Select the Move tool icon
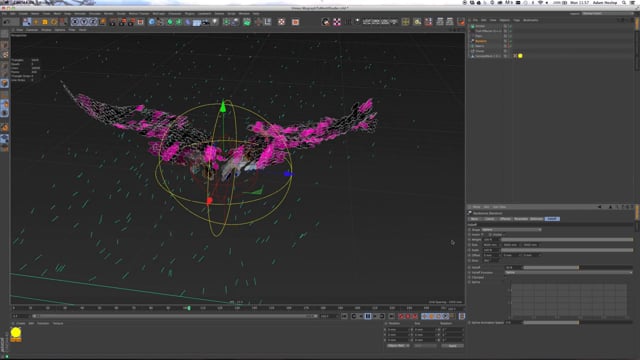640x360 pixels. tap(36, 22)
